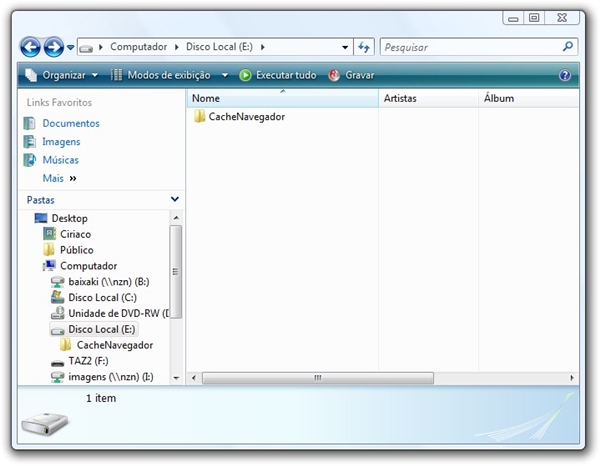Open the Modos de exibição dropdown
Viewport: 600px width, 466px height.
click(169, 75)
